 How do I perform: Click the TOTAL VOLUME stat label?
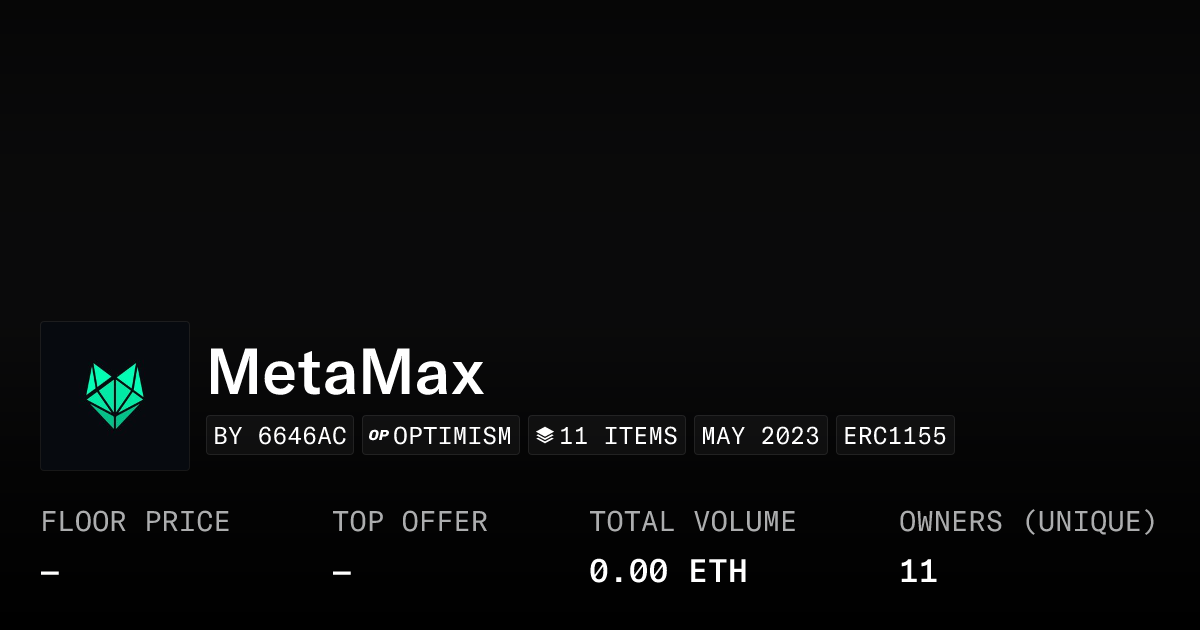click(692, 522)
